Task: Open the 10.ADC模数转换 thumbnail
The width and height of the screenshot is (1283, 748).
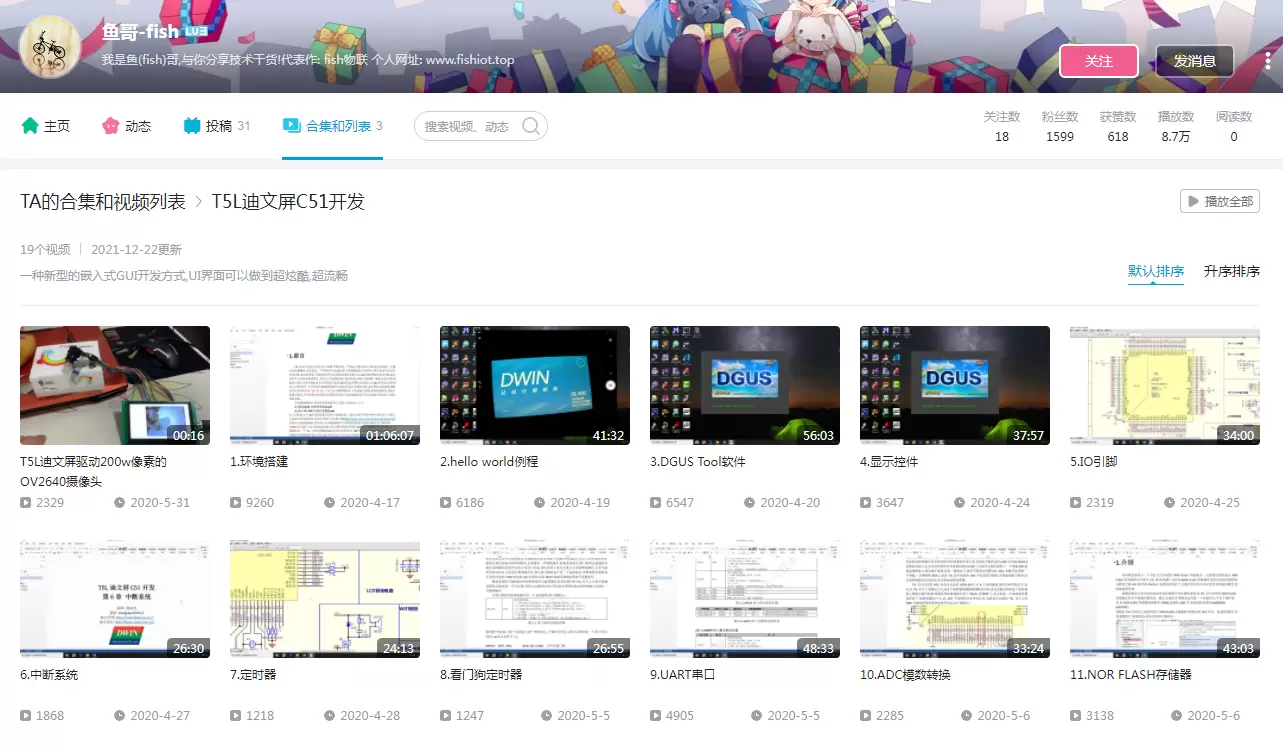Action: (955, 599)
